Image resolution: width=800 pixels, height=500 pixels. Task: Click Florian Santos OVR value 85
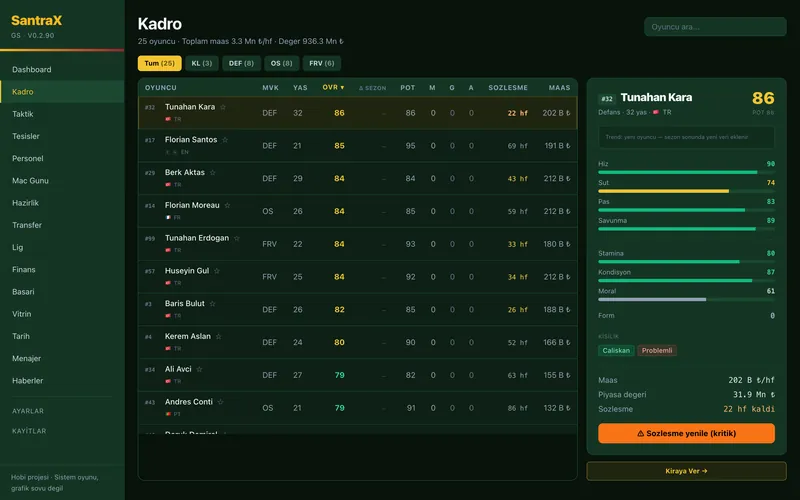[339, 146]
